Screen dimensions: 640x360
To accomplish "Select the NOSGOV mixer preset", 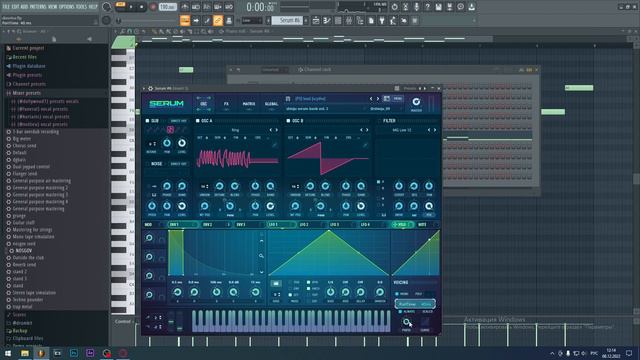I will pyautogui.click(x=23, y=251).
